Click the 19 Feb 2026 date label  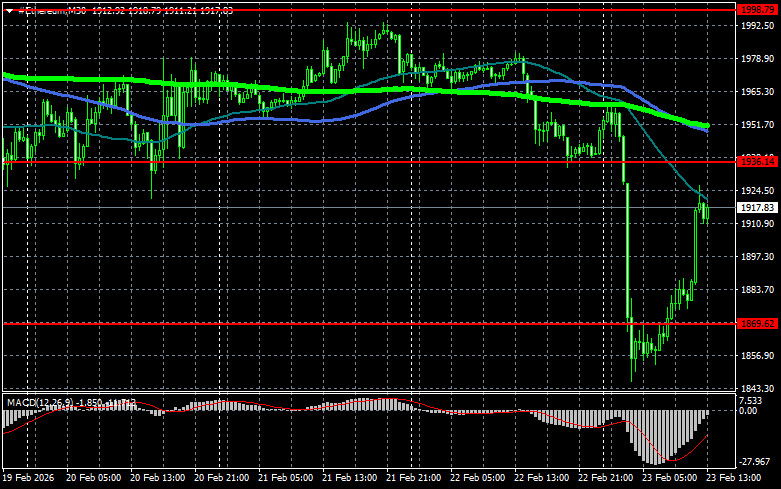pyautogui.click(x=30, y=479)
